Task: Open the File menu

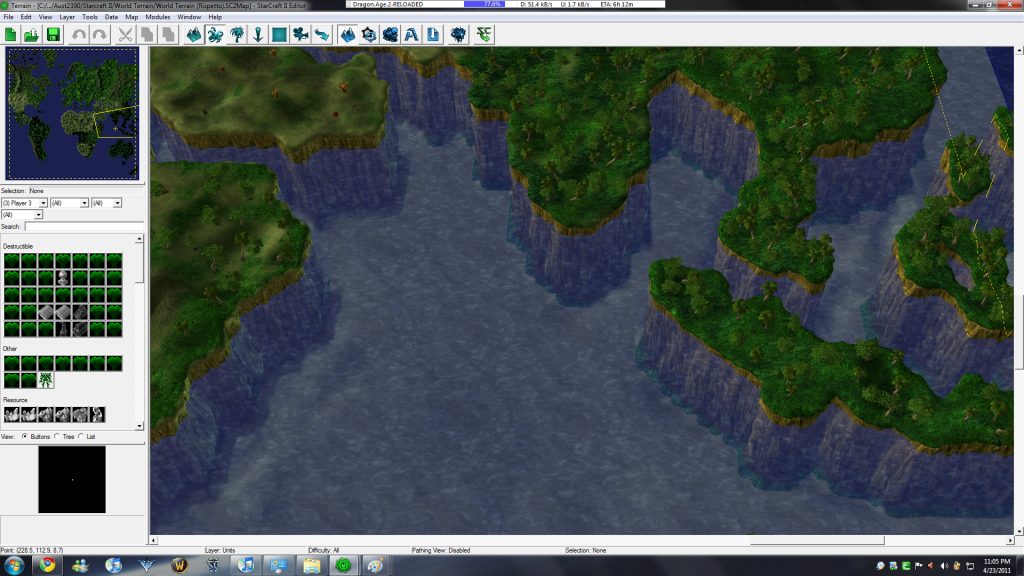Action: point(8,17)
